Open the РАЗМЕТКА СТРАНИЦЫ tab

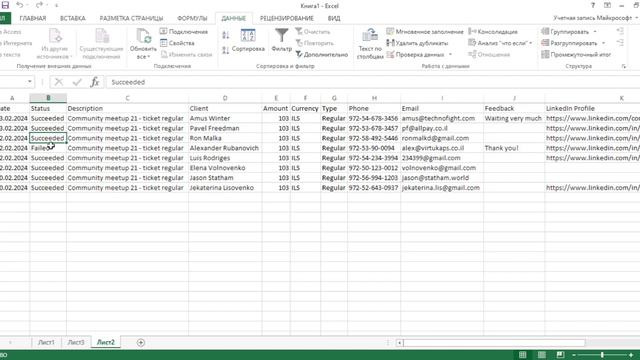pos(131,18)
